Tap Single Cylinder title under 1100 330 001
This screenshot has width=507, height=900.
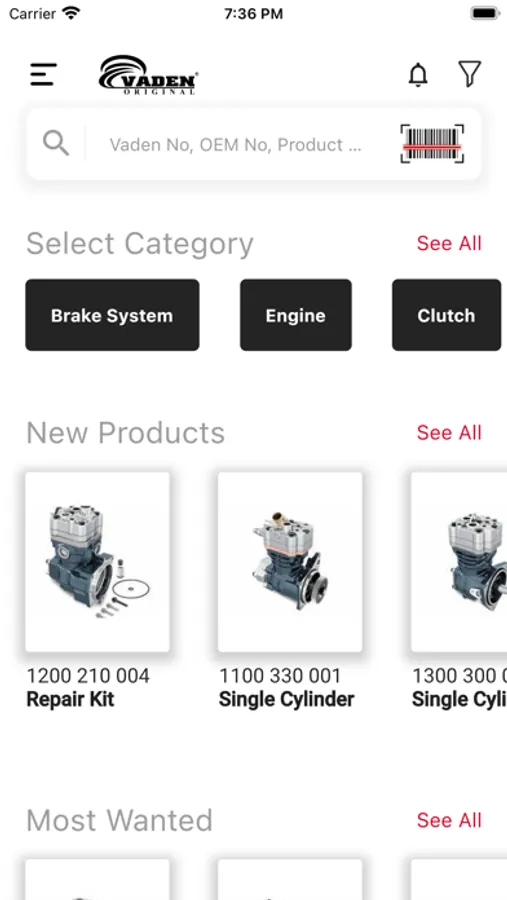pyautogui.click(x=287, y=699)
